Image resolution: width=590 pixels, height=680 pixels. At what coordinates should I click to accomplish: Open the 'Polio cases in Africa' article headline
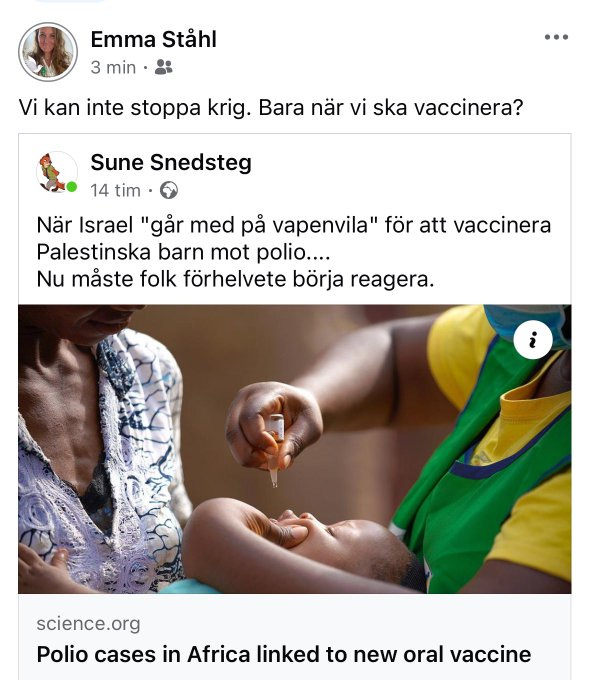tap(284, 654)
